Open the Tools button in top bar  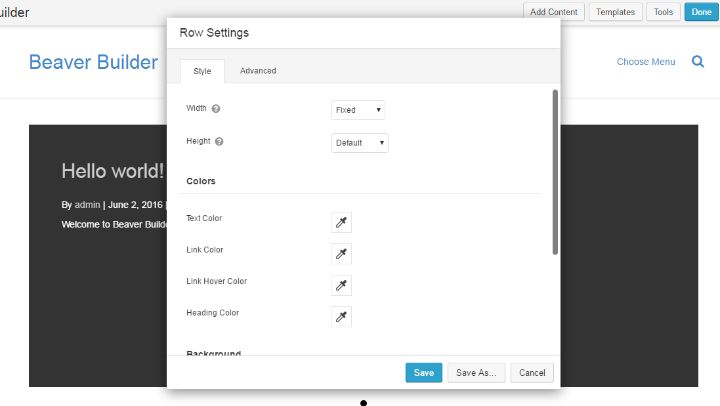pyautogui.click(x=663, y=12)
